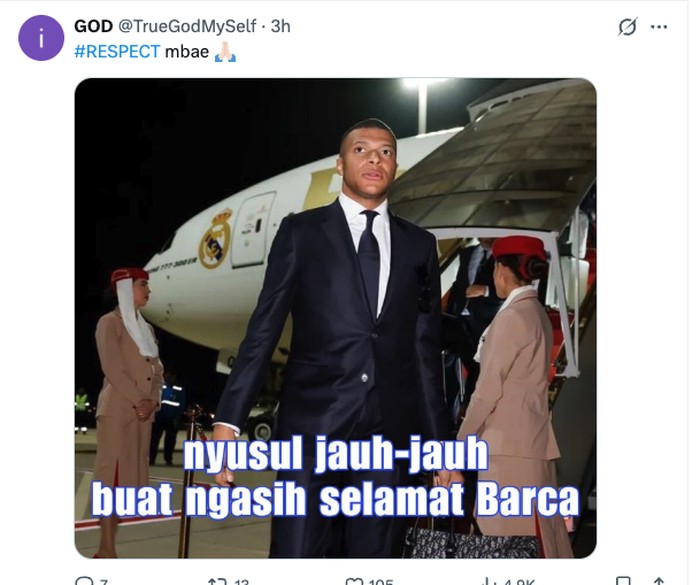Click the view count 4.8K

point(519,581)
